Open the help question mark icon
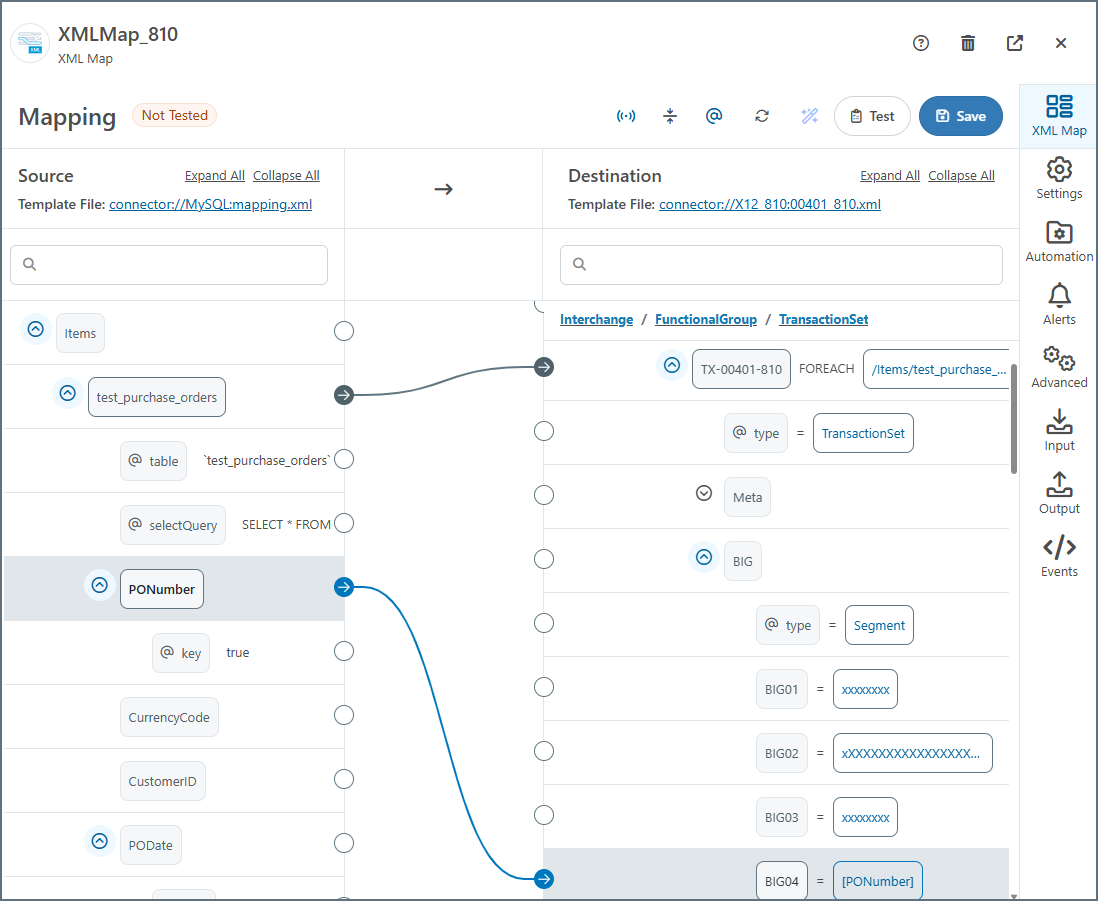This screenshot has width=1098, height=901. pos(921,43)
